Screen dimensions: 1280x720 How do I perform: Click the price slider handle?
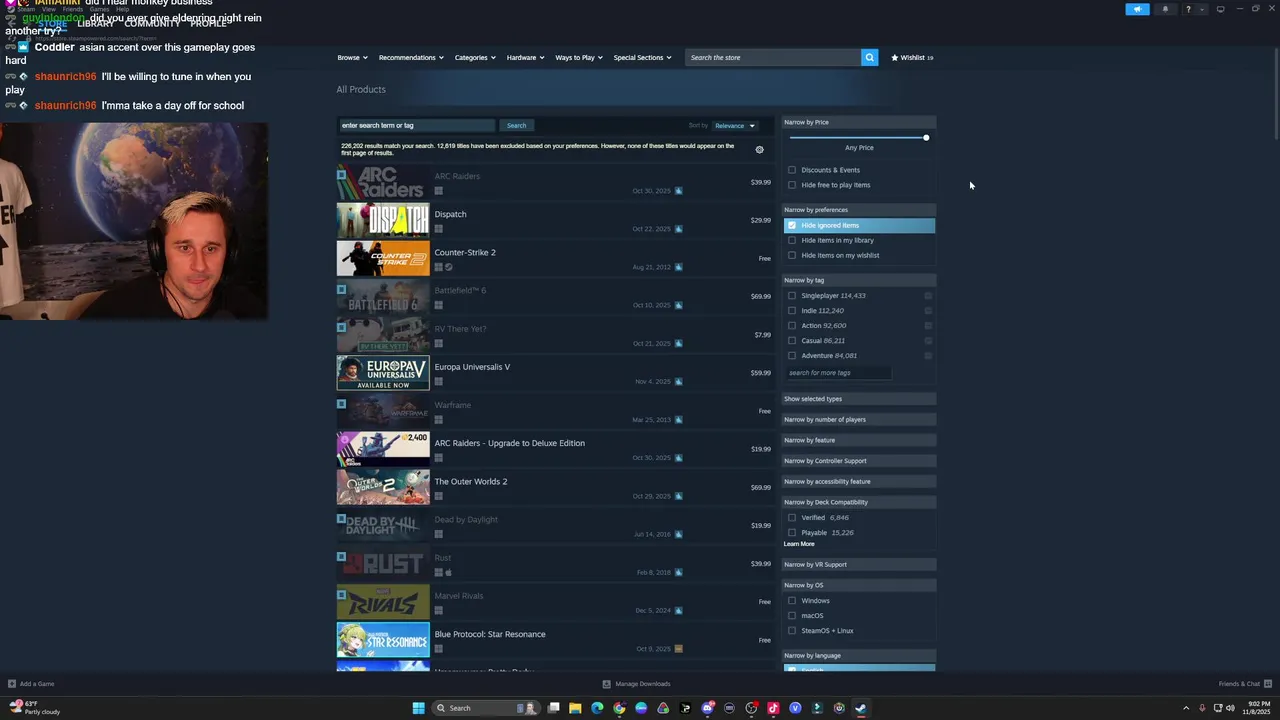(x=926, y=137)
